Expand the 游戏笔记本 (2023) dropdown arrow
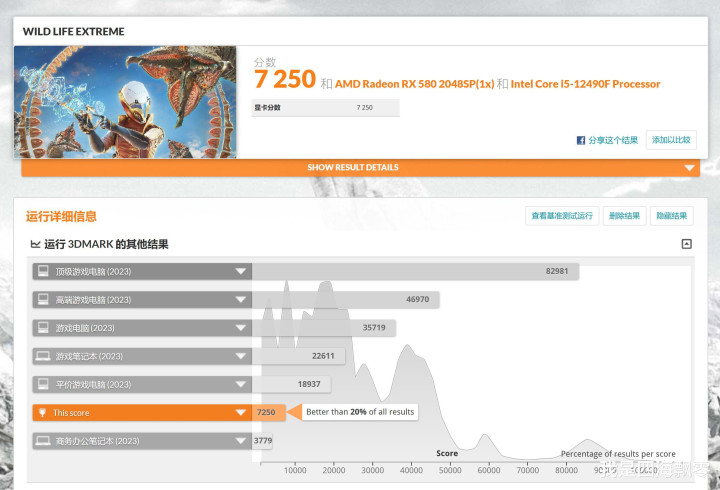This screenshot has width=720, height=490. pos(241,356)
